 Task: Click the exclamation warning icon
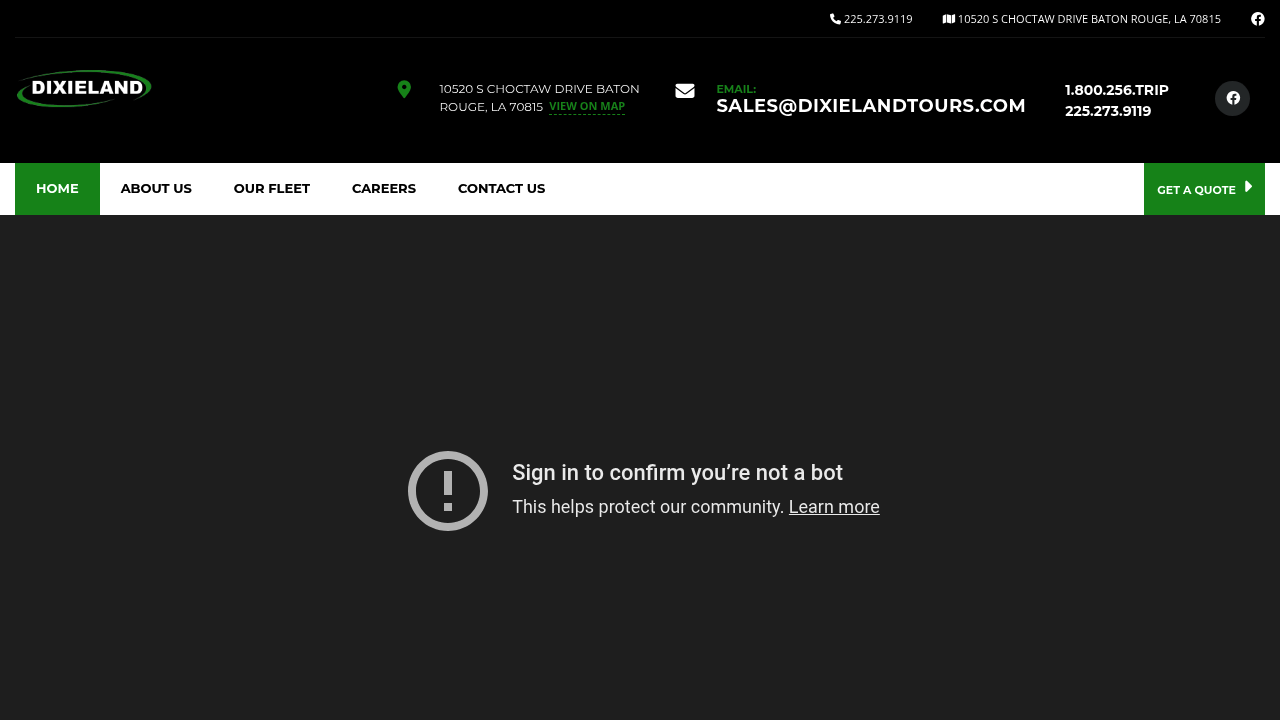point(448,491)
